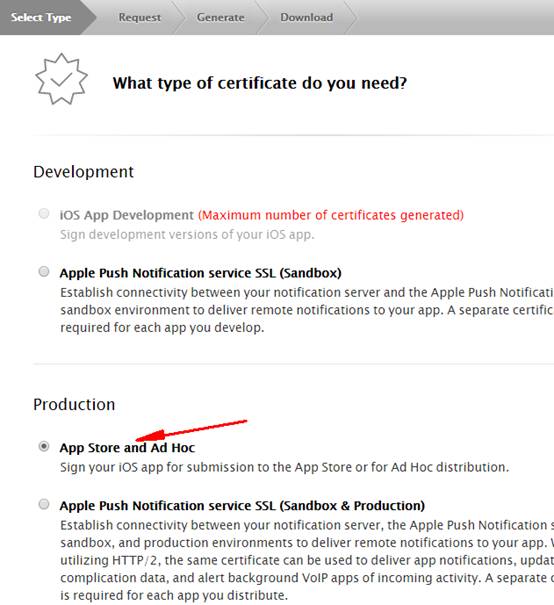The width and height of the screenshot is (554, 605).
Task: Click the iOS App Development label text
Action: point(127,215)
